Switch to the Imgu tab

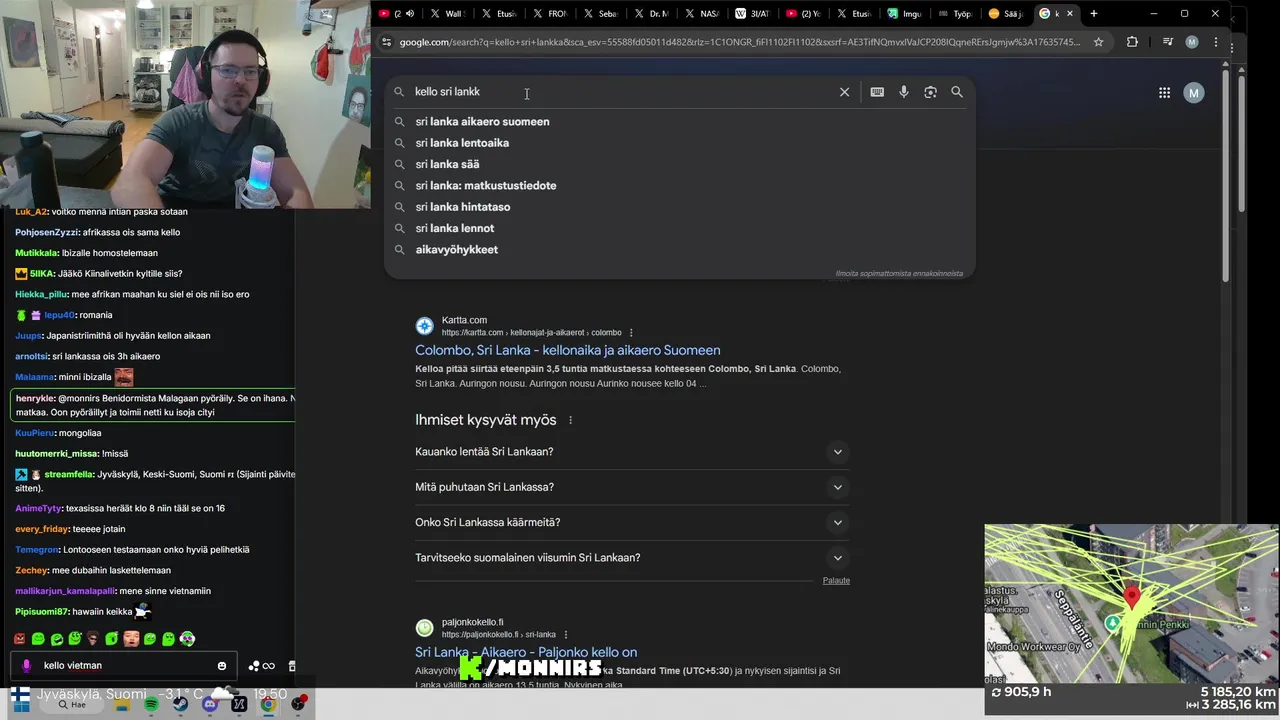(904, 14)
